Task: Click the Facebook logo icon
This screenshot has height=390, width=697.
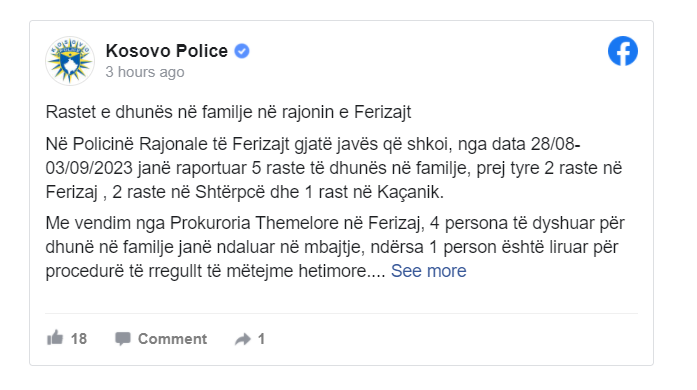Action: coord(623,51)
